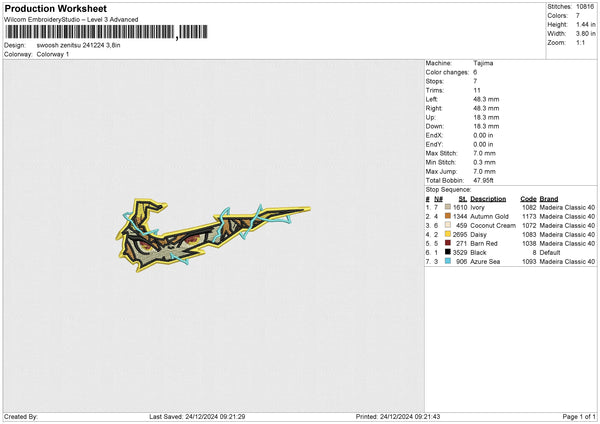Click the Trims value 11
Image resolution: width=600 pixels, height=424 pixels.
point(476,90)
